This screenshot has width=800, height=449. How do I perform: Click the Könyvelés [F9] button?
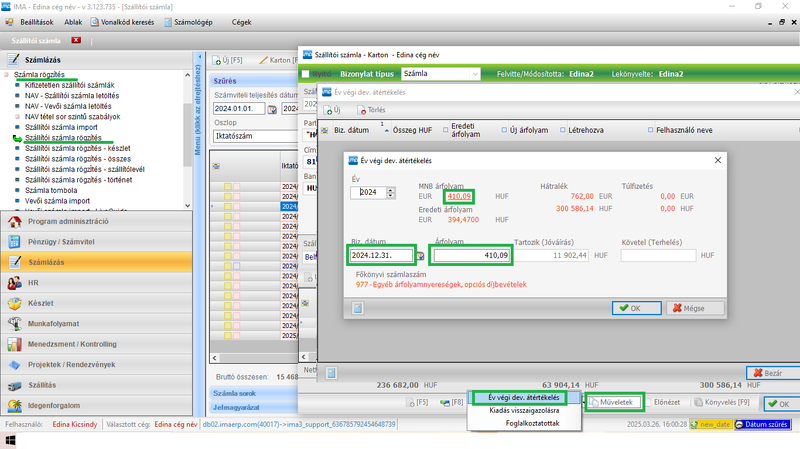click(x=722, y=402)
